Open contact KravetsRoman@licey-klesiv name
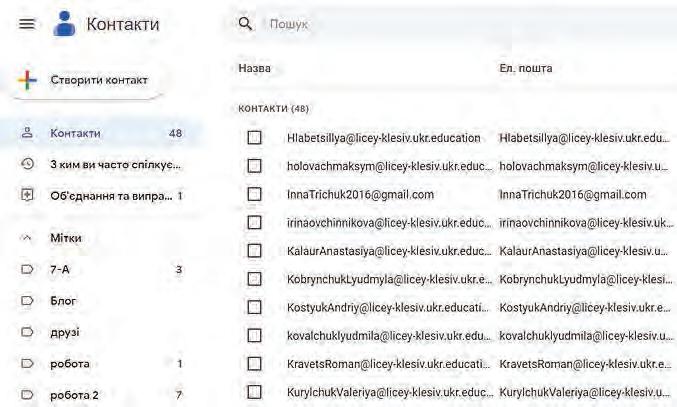This screenshot has height=407, width=677. click(x=388, y=364)
